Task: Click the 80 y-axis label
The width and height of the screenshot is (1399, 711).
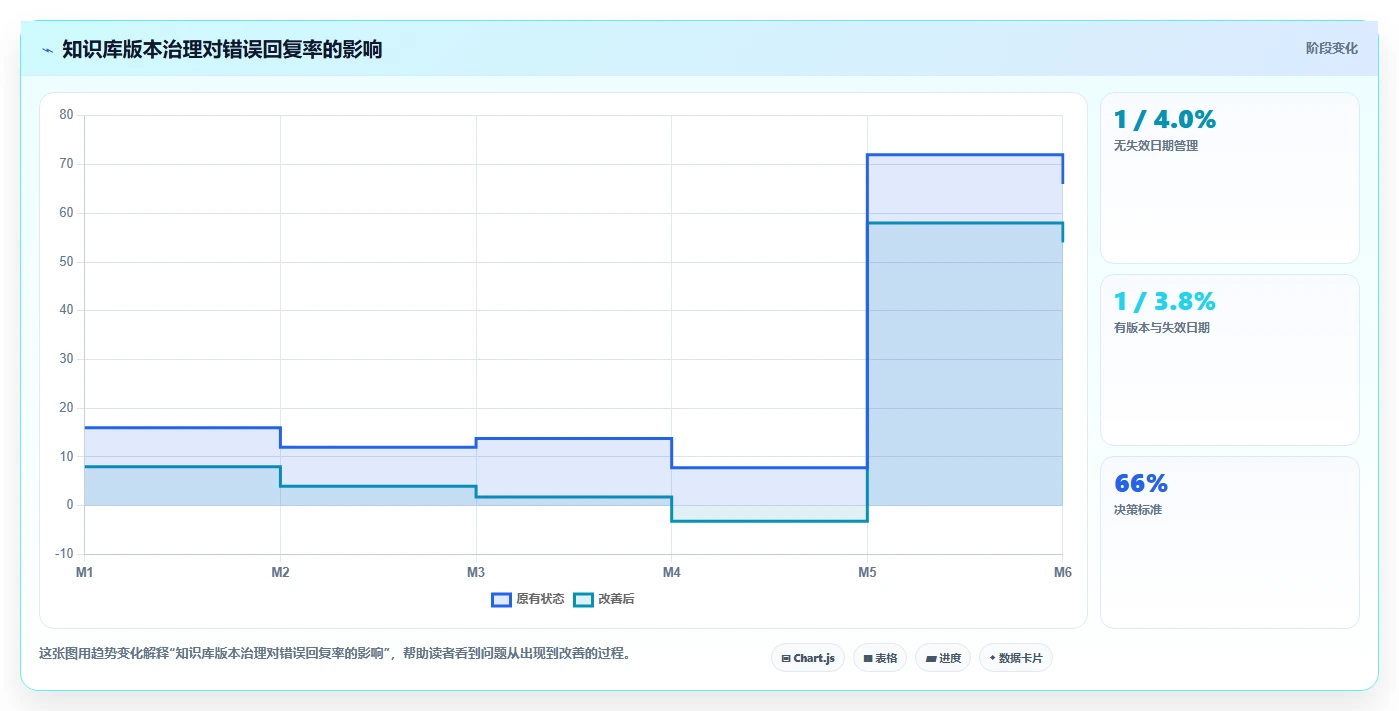Action: [67, 115]
